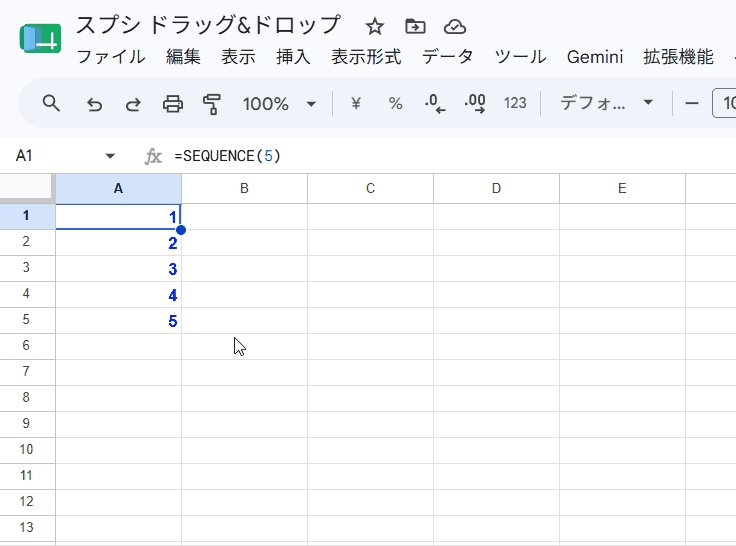This screenshot has height=546, width=736.
Task: Click the select-all corner box
Action: click(26, 187)
